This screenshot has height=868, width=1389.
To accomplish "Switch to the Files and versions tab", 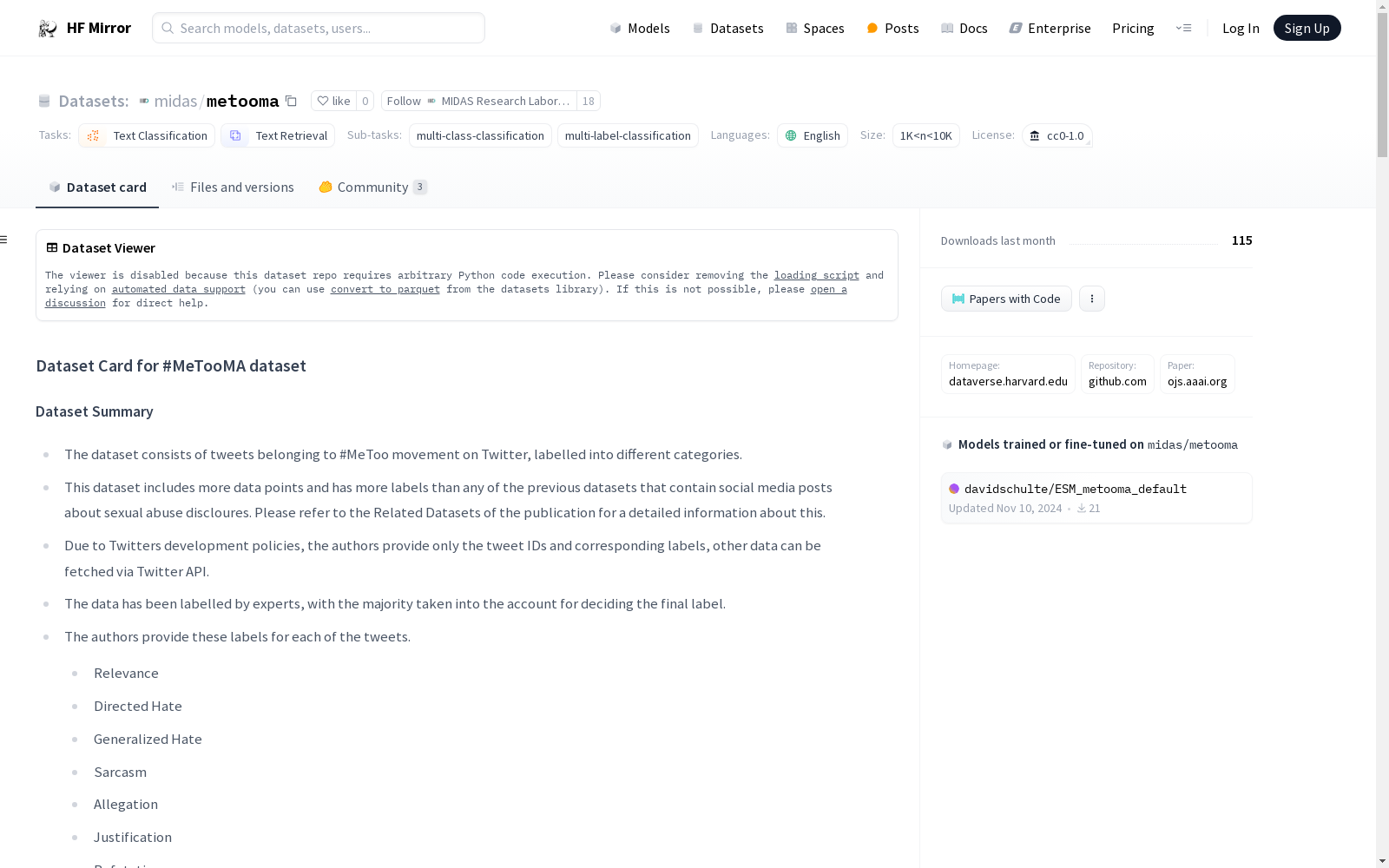I will click(233, 187).
